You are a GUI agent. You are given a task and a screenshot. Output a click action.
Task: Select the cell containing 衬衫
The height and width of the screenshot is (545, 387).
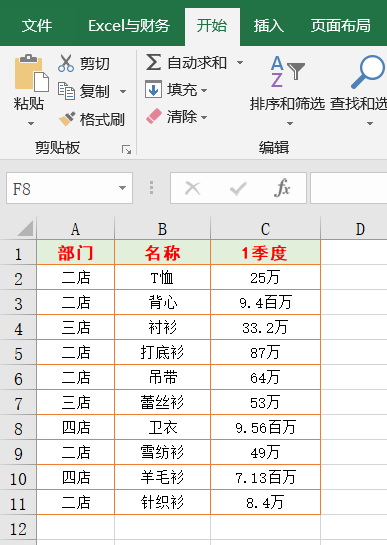pyautogui.click(x=162, y=327)
